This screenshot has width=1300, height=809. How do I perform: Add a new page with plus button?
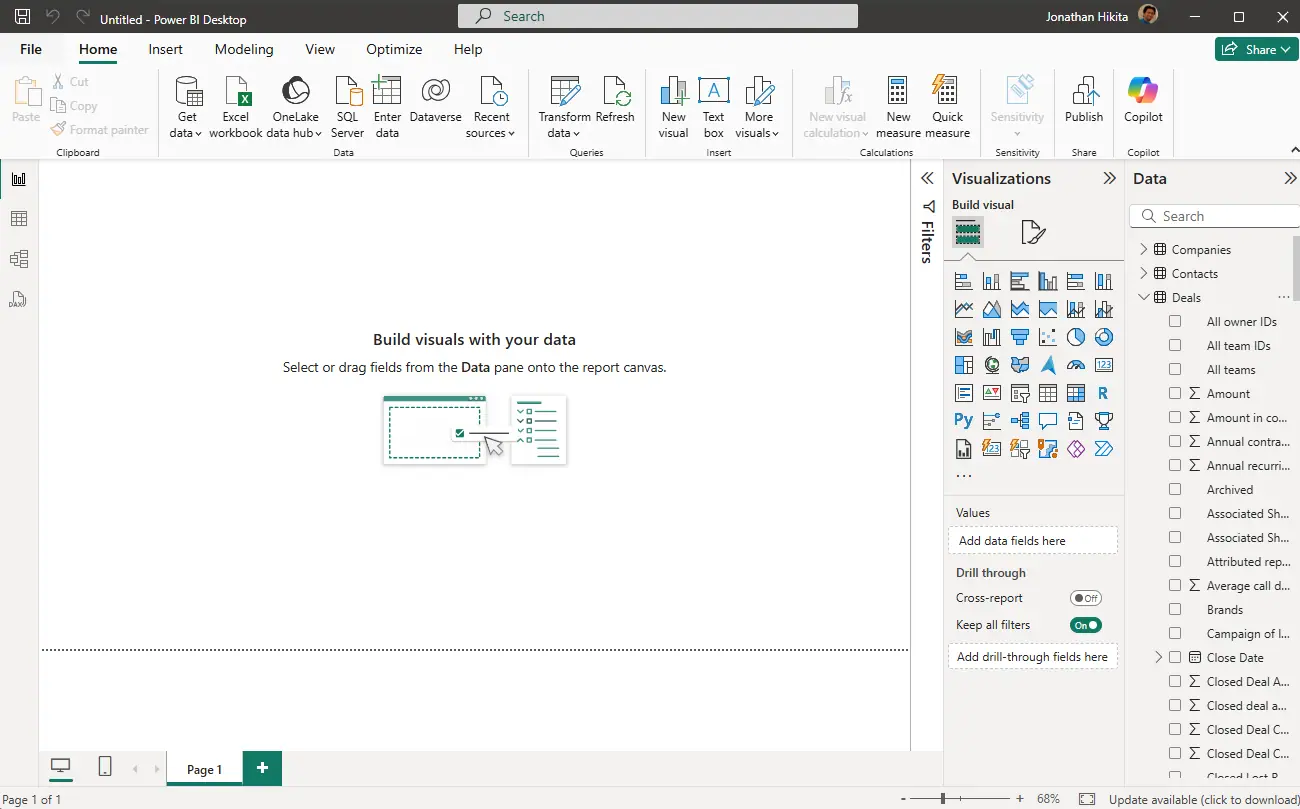coord(262,768)
